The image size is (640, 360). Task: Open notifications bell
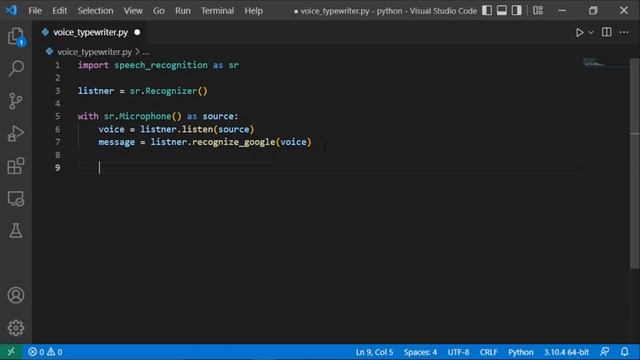pyautogui.click(x=624, y=351)
